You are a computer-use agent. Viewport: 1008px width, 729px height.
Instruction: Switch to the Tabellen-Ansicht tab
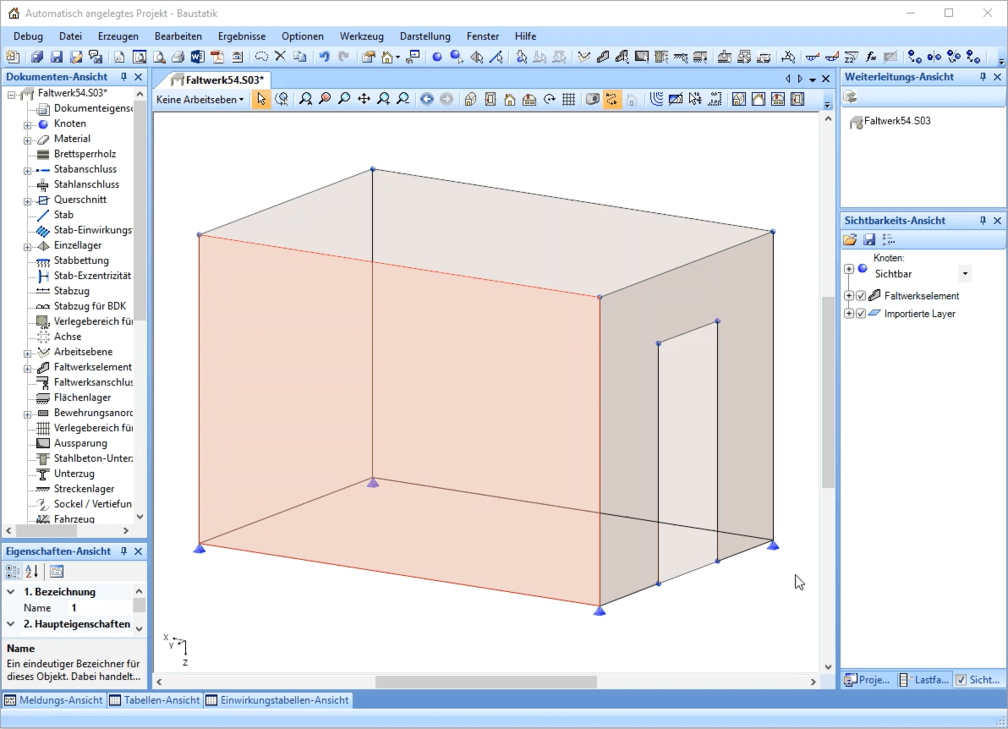(155, 700)
